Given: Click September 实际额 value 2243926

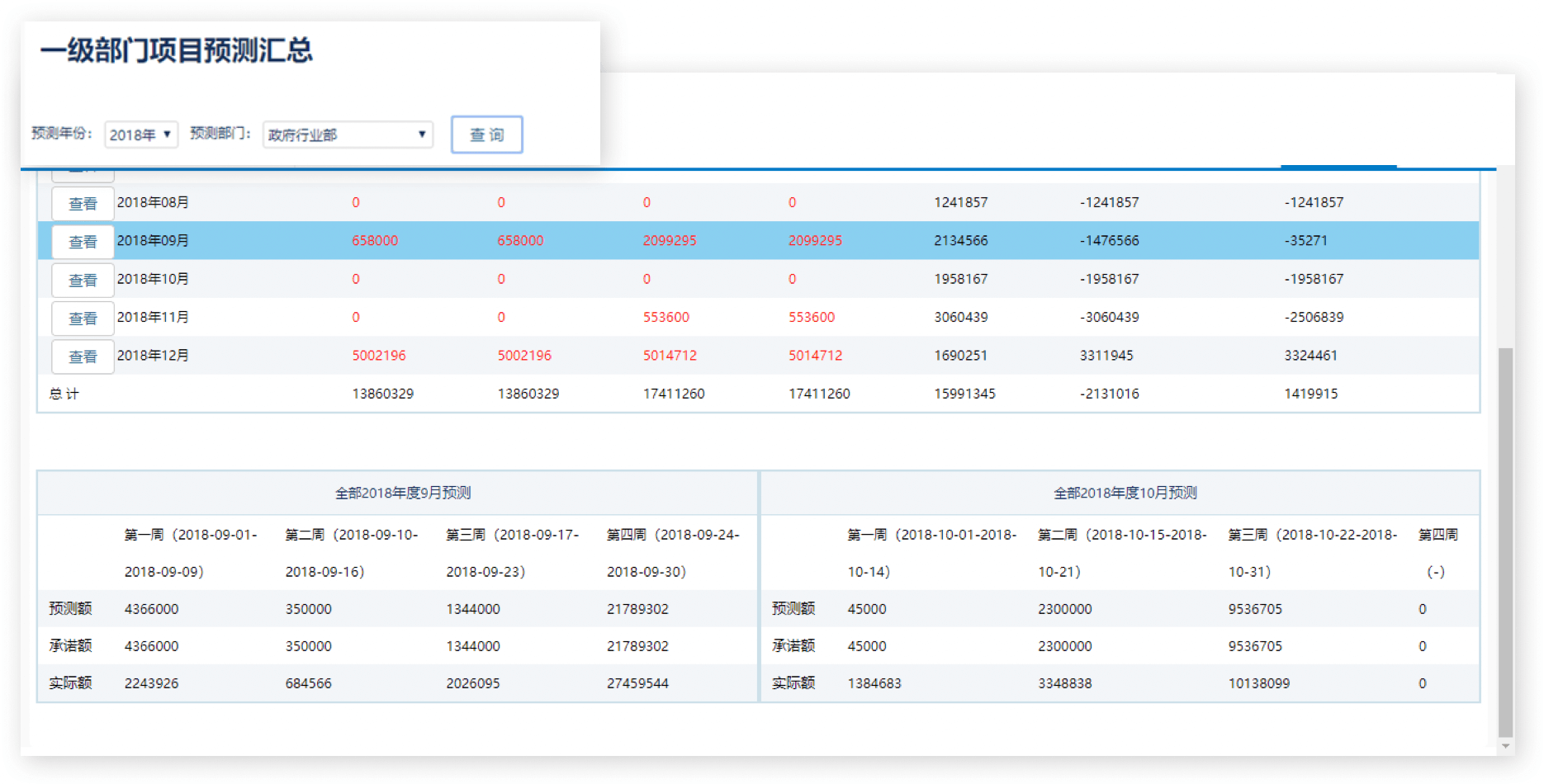Looking at the screenshot, I should point(151,683).
